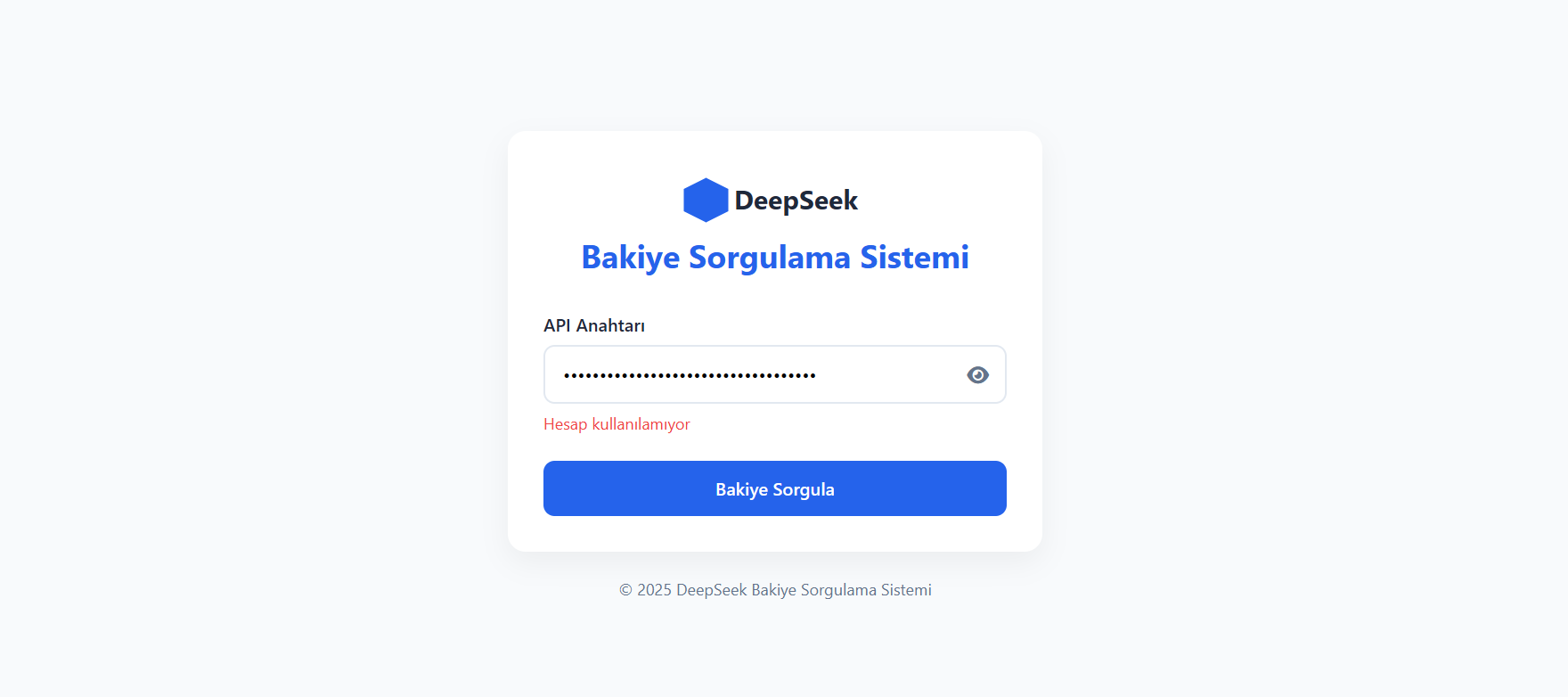
Task: Reveal password using eye icon in field
Action: [977, 375]
